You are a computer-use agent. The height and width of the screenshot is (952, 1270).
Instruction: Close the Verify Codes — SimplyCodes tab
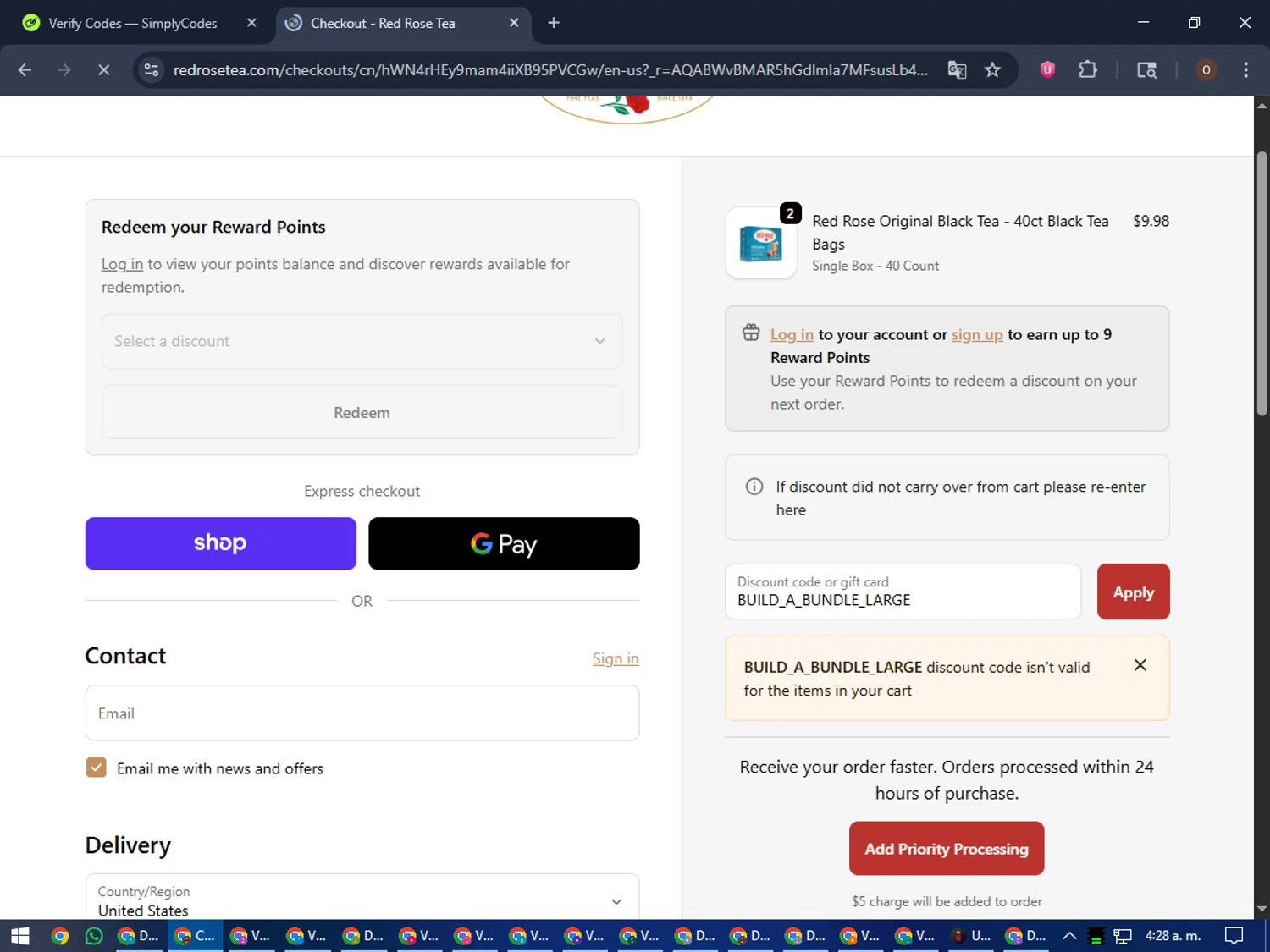click(x=251, y=23)
